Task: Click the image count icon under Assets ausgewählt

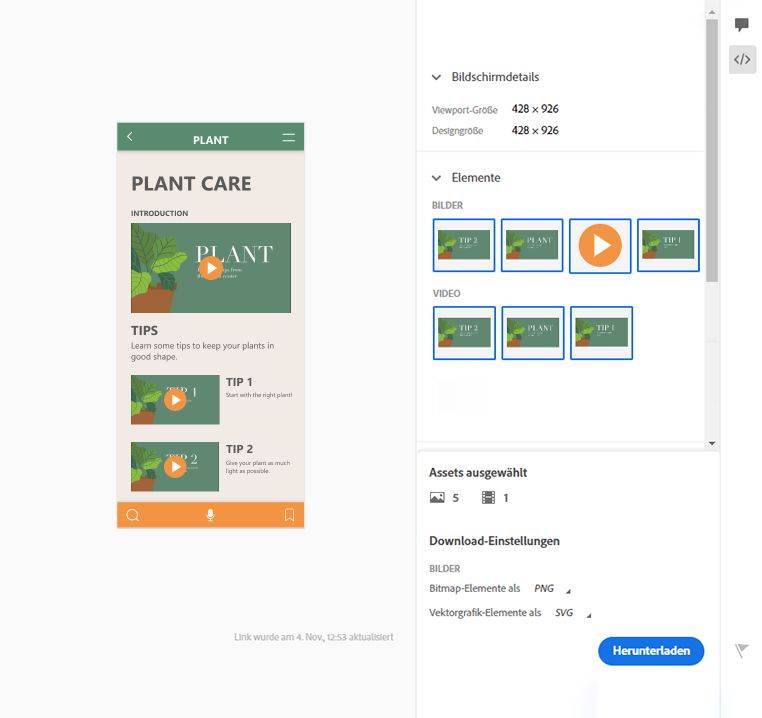Action: pos(437,497)
